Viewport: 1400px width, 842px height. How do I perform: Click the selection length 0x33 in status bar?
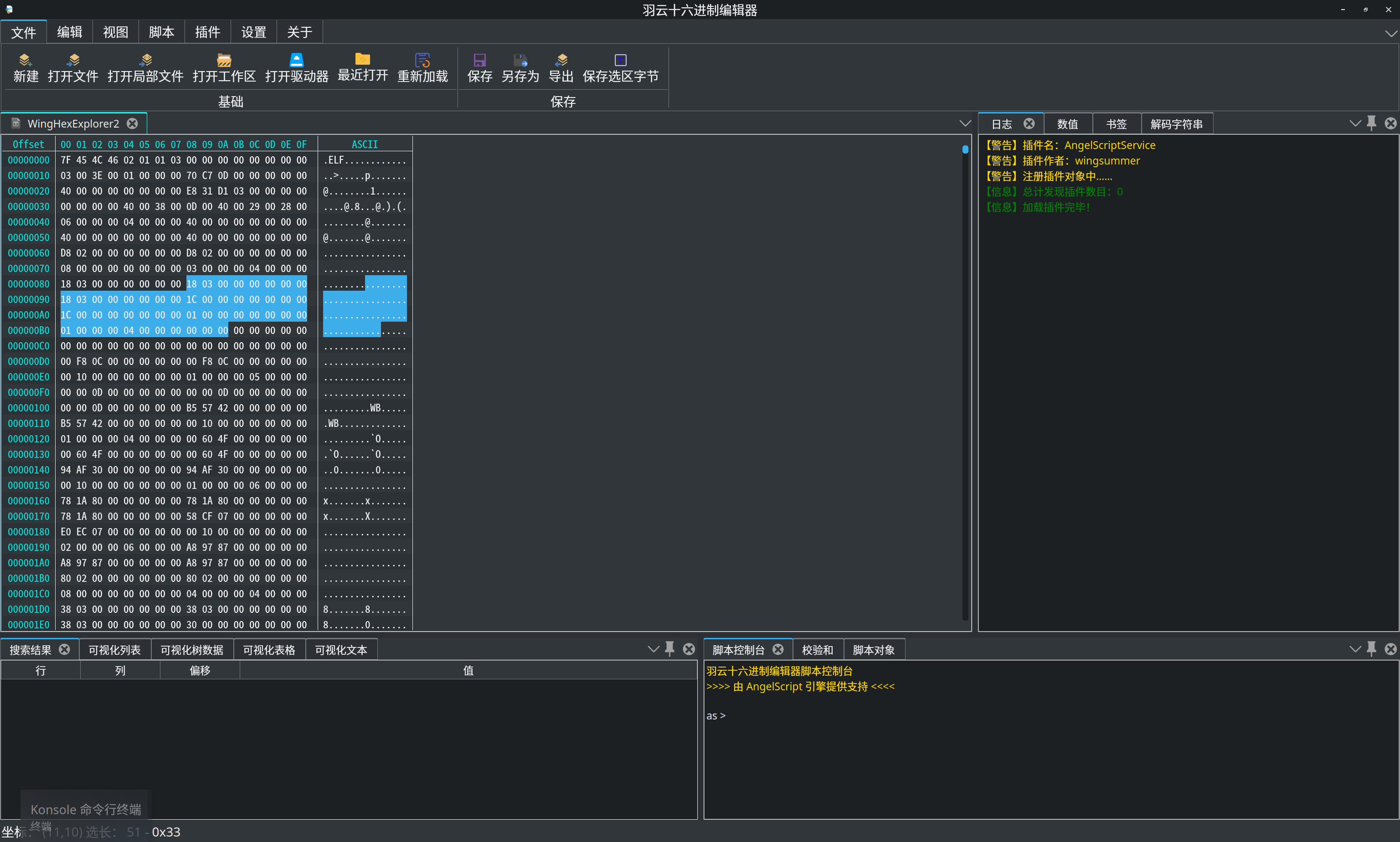[166, 832]
